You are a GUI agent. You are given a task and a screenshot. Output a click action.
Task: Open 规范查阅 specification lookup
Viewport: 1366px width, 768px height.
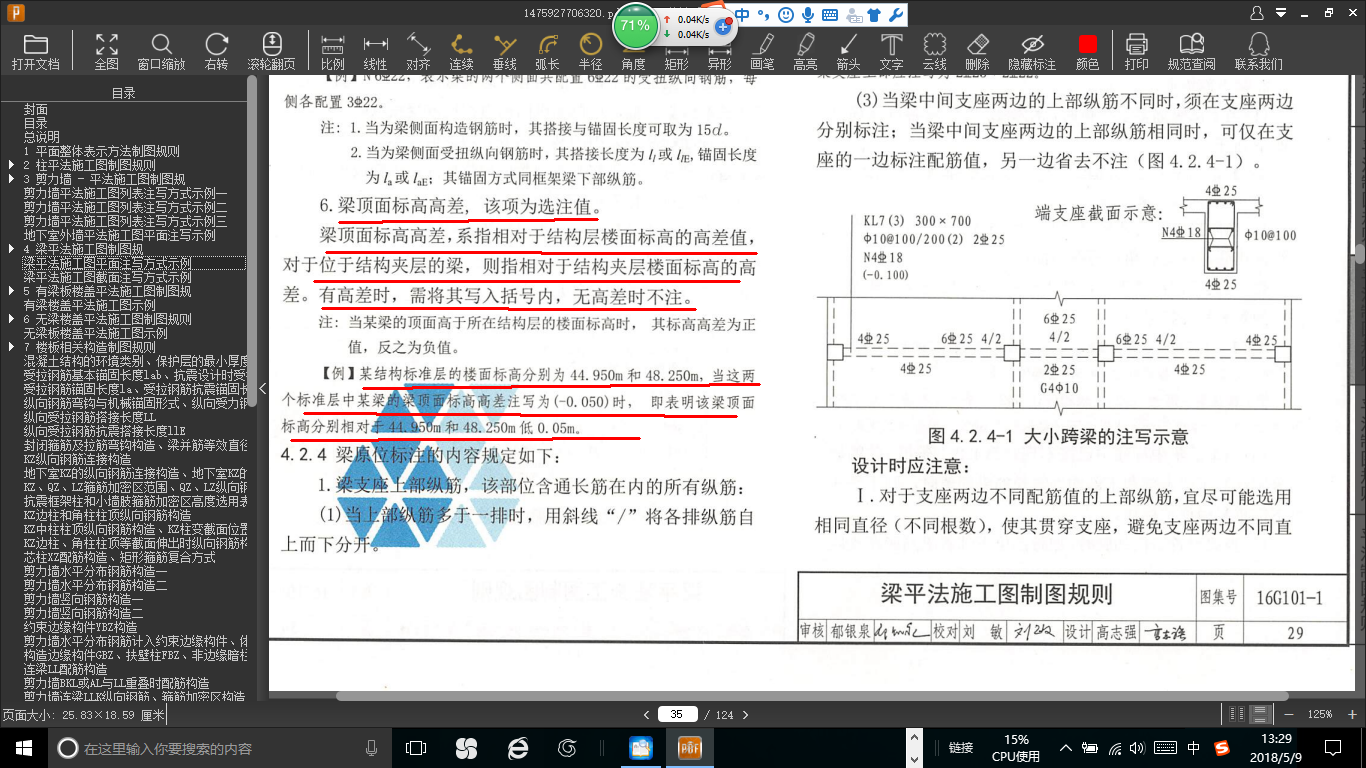[x=1191, y=51]
